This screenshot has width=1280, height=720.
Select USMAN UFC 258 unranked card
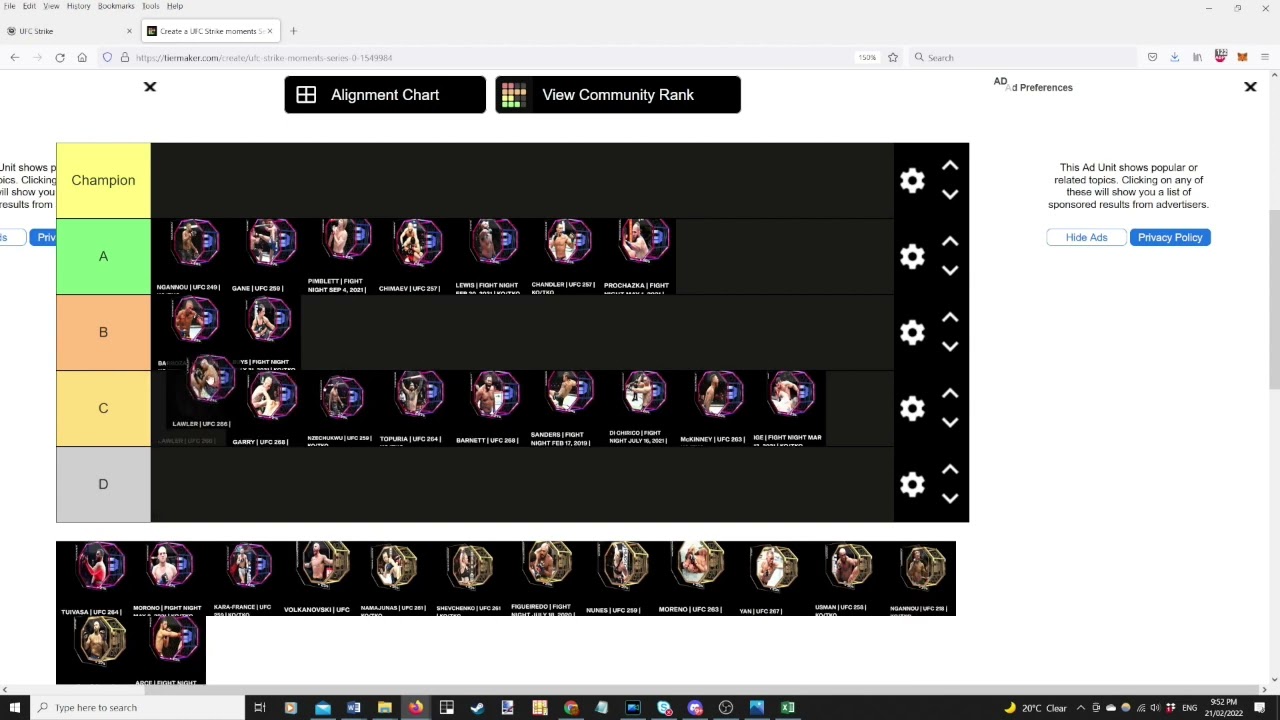[843, 579]
